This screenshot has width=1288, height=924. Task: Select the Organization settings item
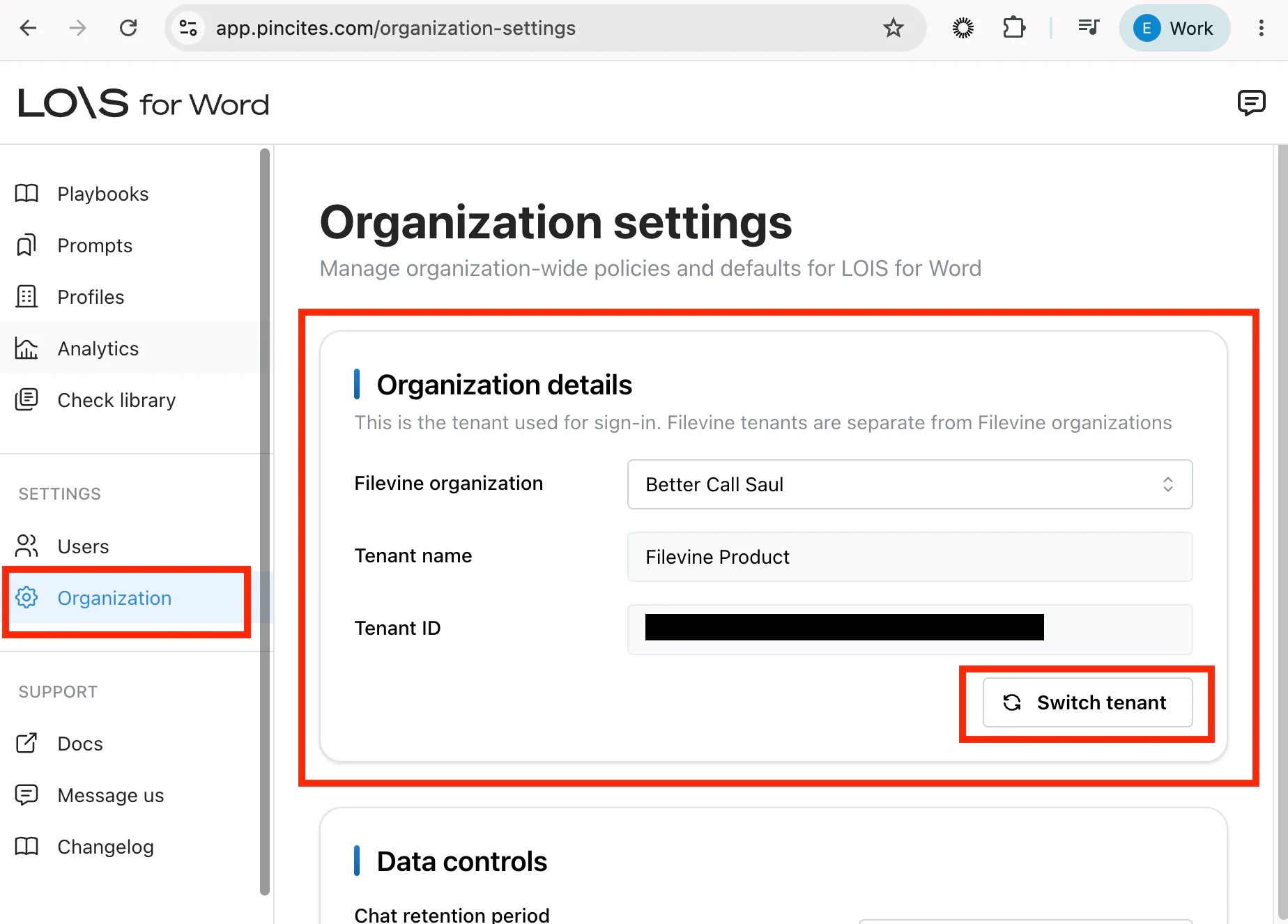click(130, 598)
